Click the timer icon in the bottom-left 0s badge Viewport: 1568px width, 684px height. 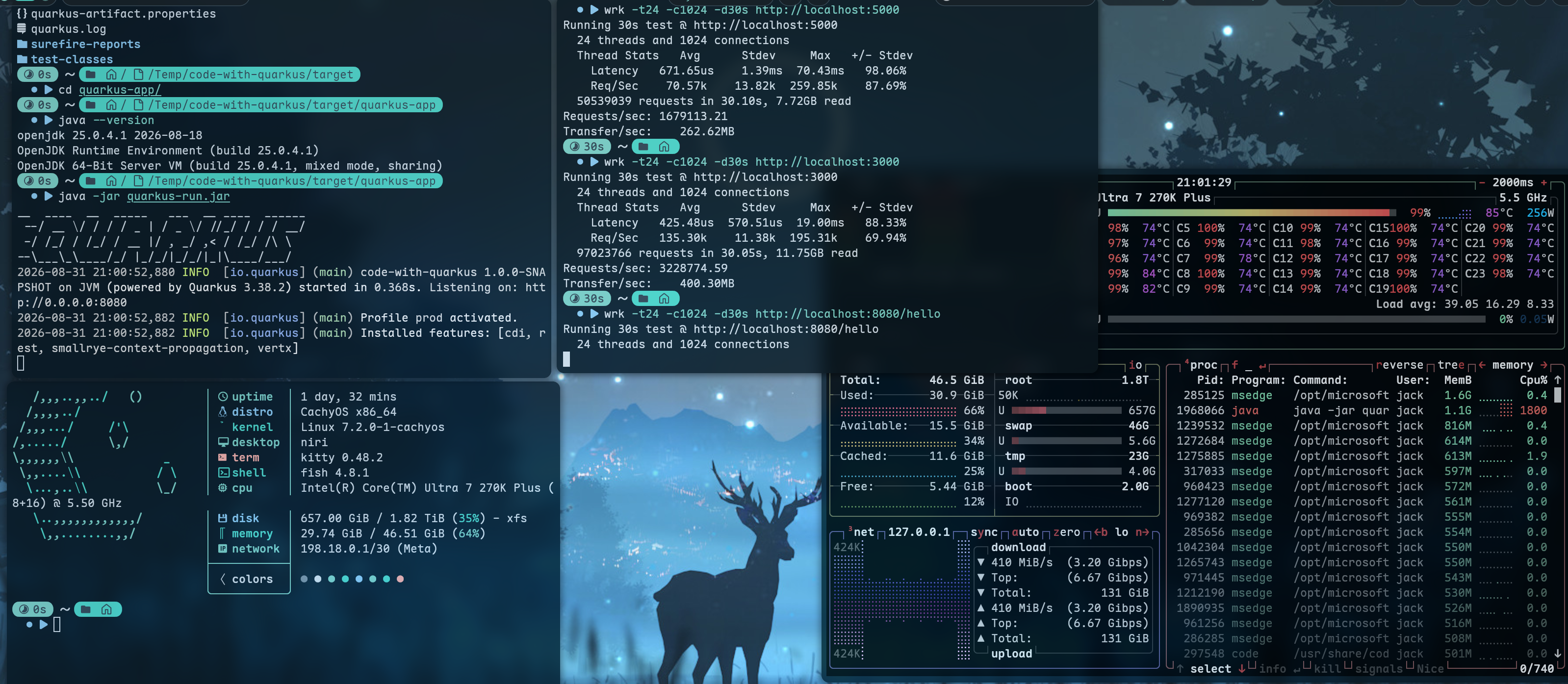point(24,609)
